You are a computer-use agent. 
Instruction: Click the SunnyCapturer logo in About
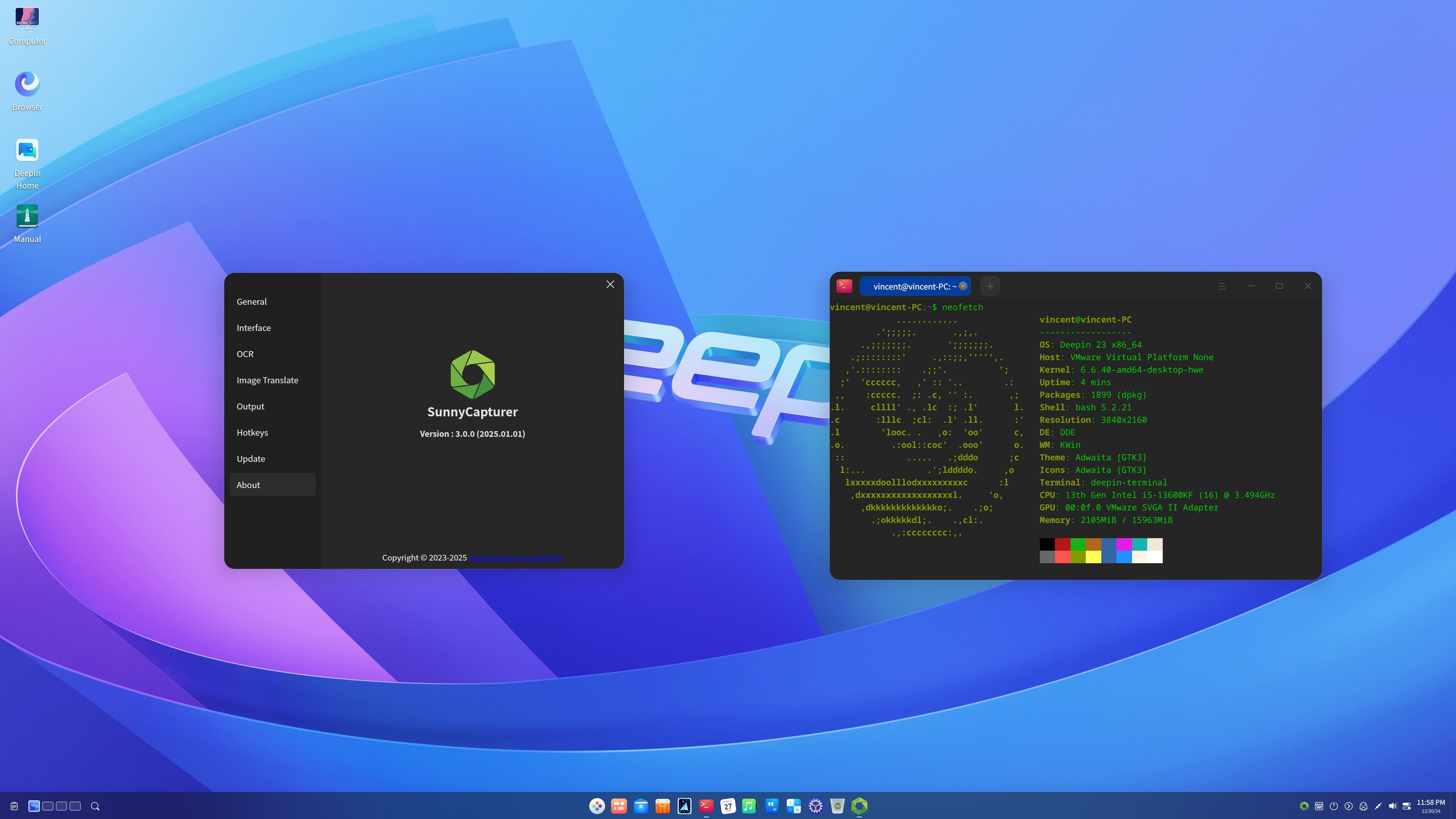(473, 375)
